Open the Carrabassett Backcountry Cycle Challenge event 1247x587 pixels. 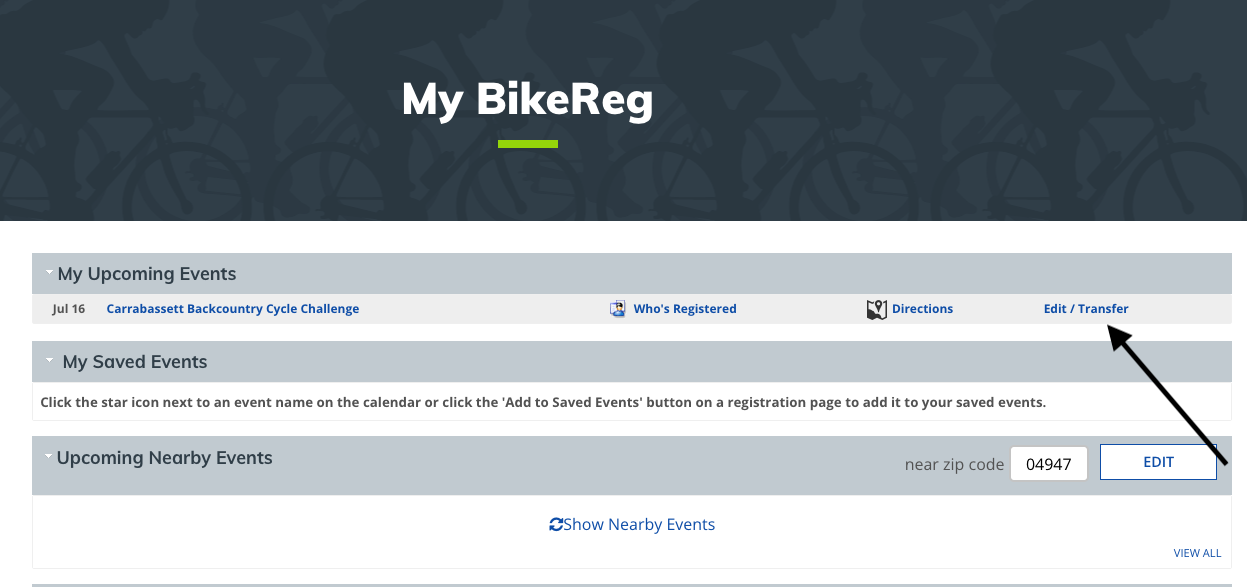point(233,309)
